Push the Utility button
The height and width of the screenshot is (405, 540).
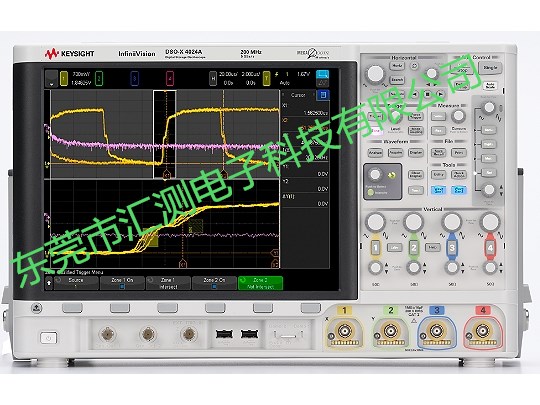(x=438, y=175)
